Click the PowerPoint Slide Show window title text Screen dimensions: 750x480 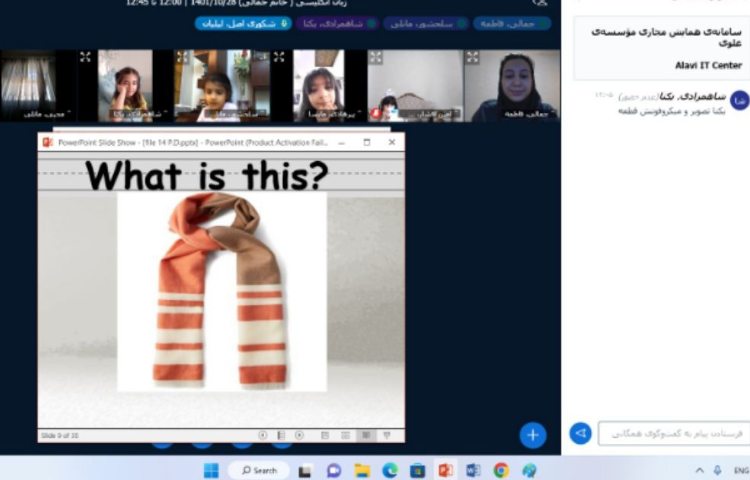click(x=193, y=142)
